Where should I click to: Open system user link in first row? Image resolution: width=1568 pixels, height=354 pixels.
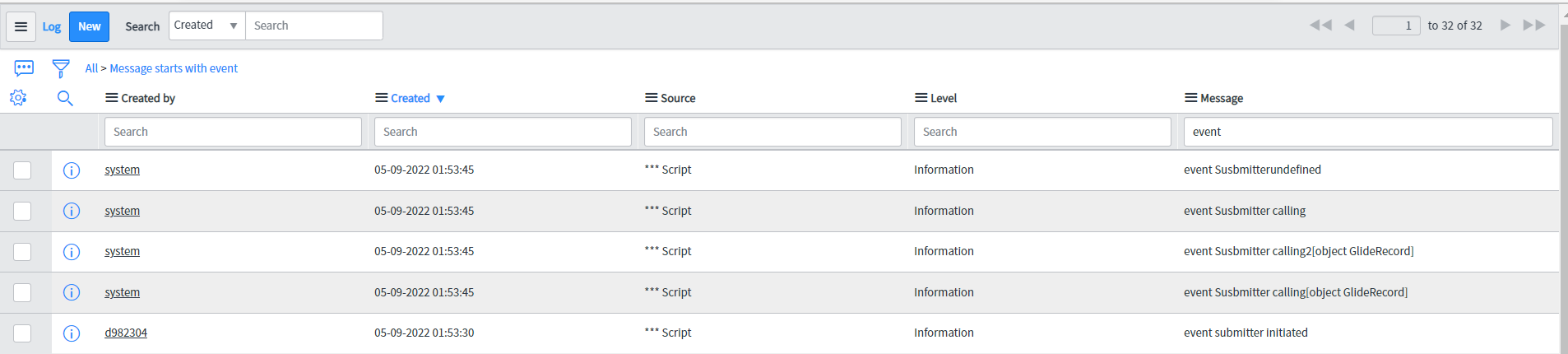click(x=122, y=170)
